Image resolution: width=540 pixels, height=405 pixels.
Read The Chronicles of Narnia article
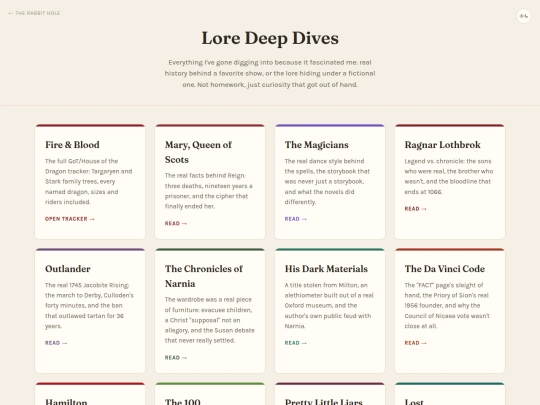coord(176,357)
